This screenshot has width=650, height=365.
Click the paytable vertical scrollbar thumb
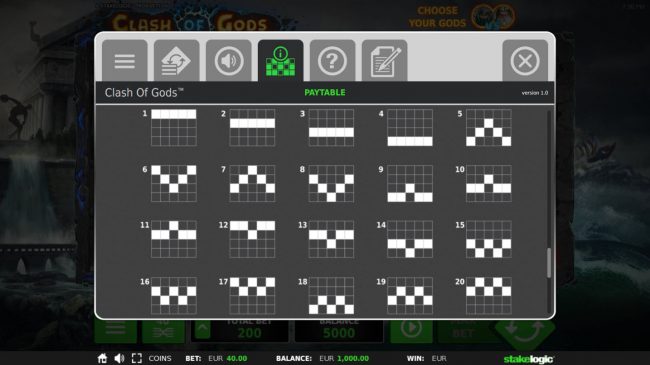(549, 263)
